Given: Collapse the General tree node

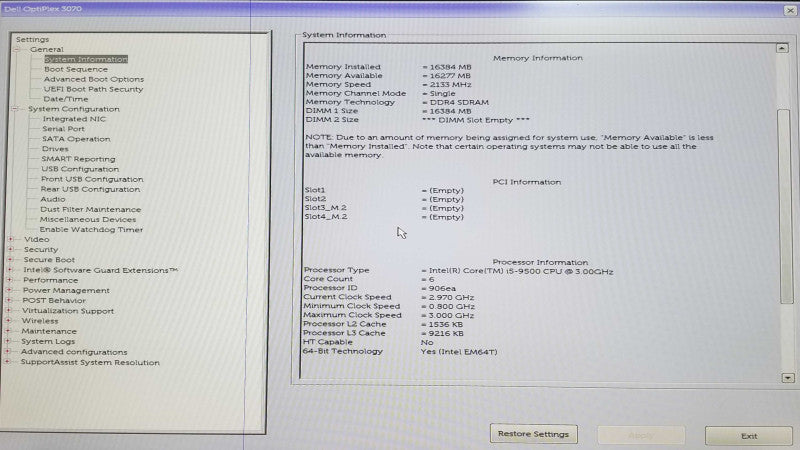Looking at the screenshot, I should pos(17,49).
